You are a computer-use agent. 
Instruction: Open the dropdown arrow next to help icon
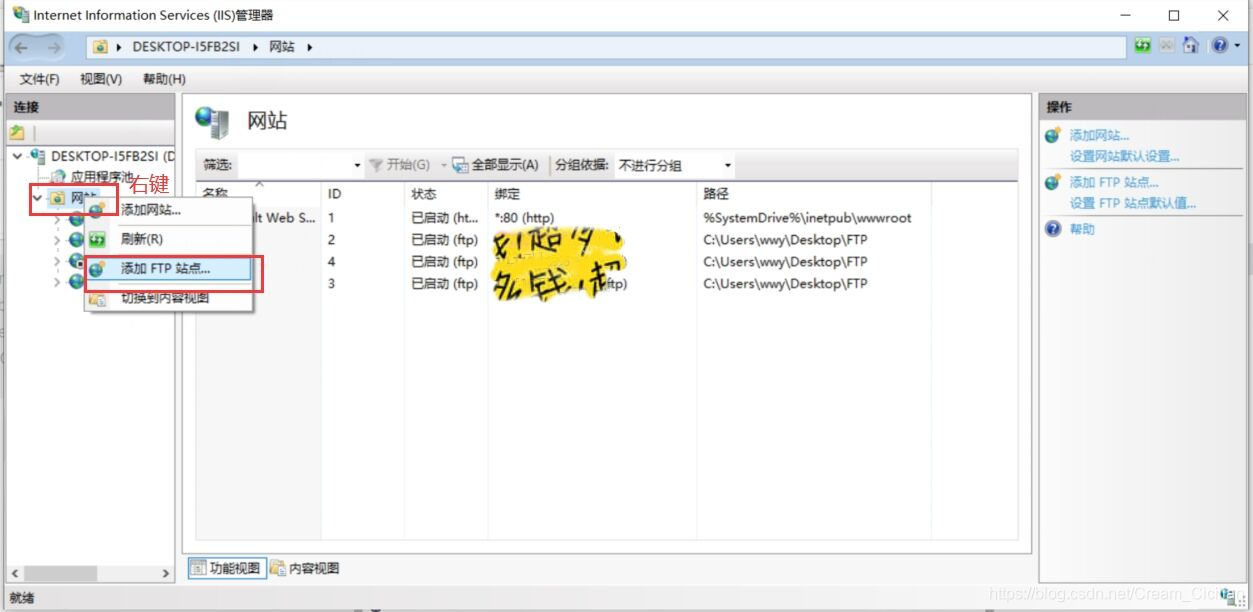click(1235, 47)
